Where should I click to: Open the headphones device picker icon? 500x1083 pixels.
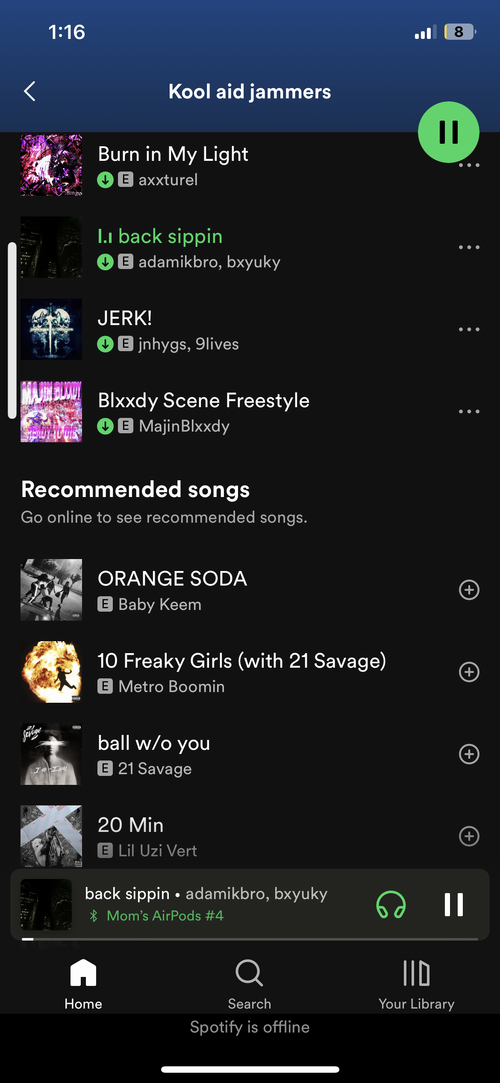(391, 904)
